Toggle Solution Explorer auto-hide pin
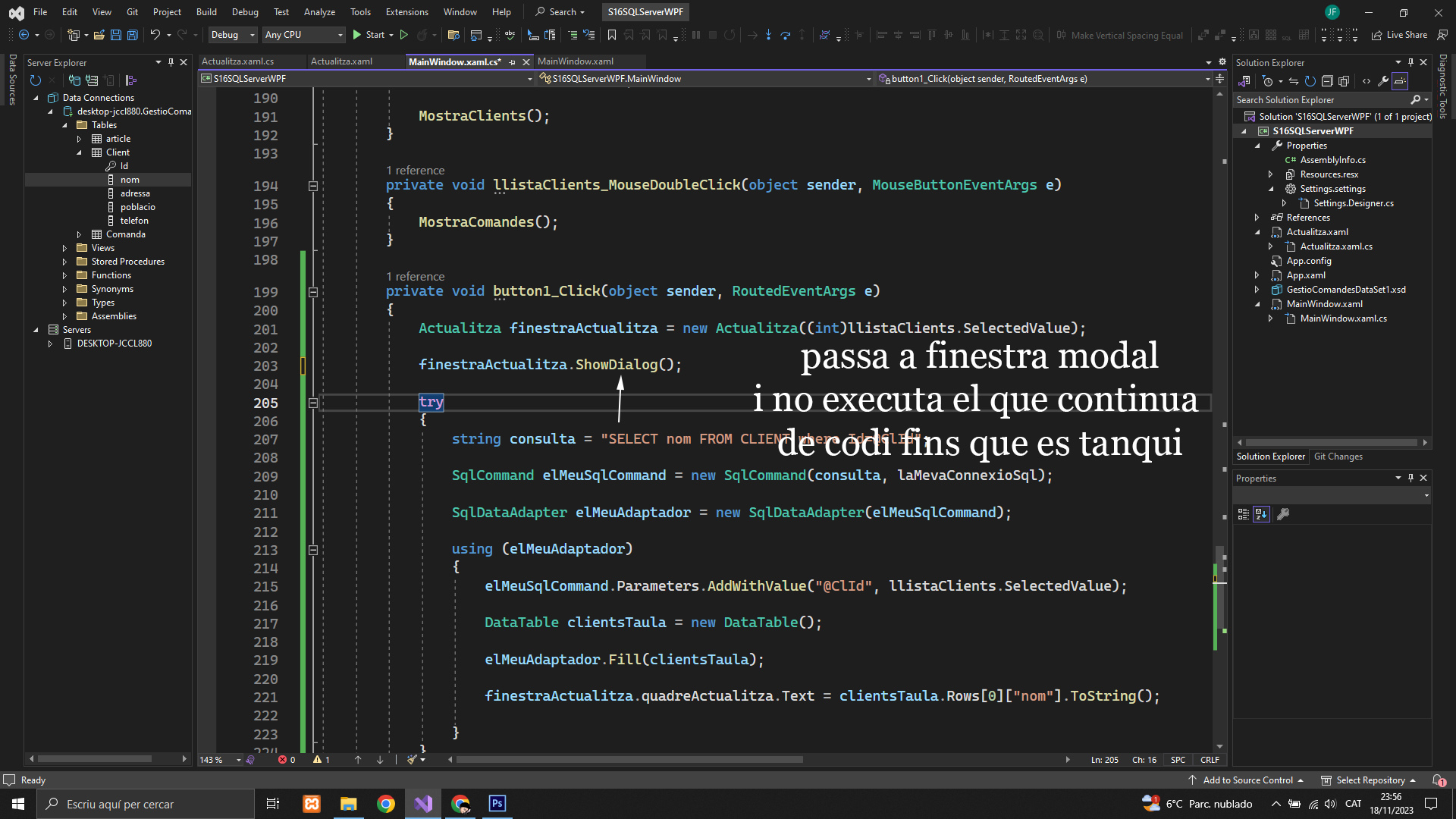Image resolution: width=1456 pixels, height=819 pixels. 1410,62
